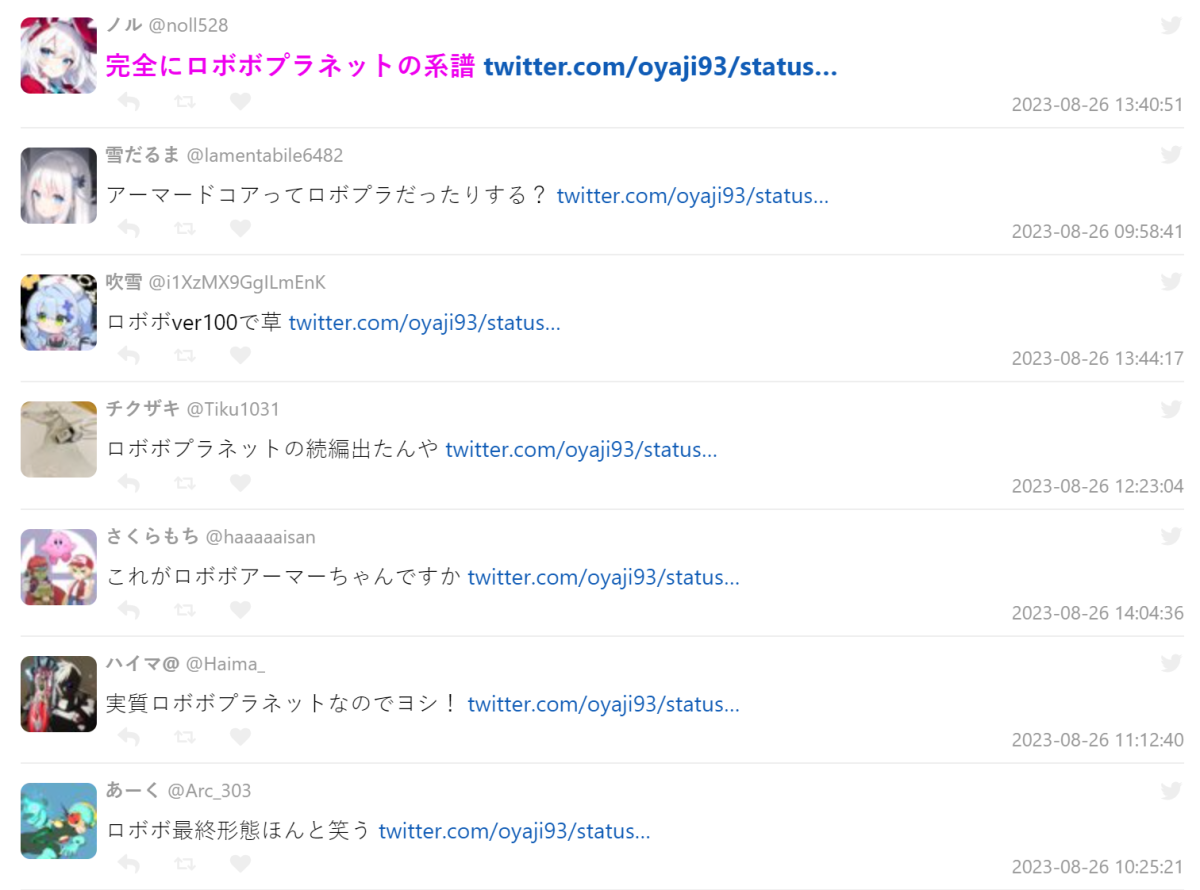Image resolution: width=1200 pixels, height=890 pixels.
Task: Reply to ノル's tweet
Action: tap(128, 102)
